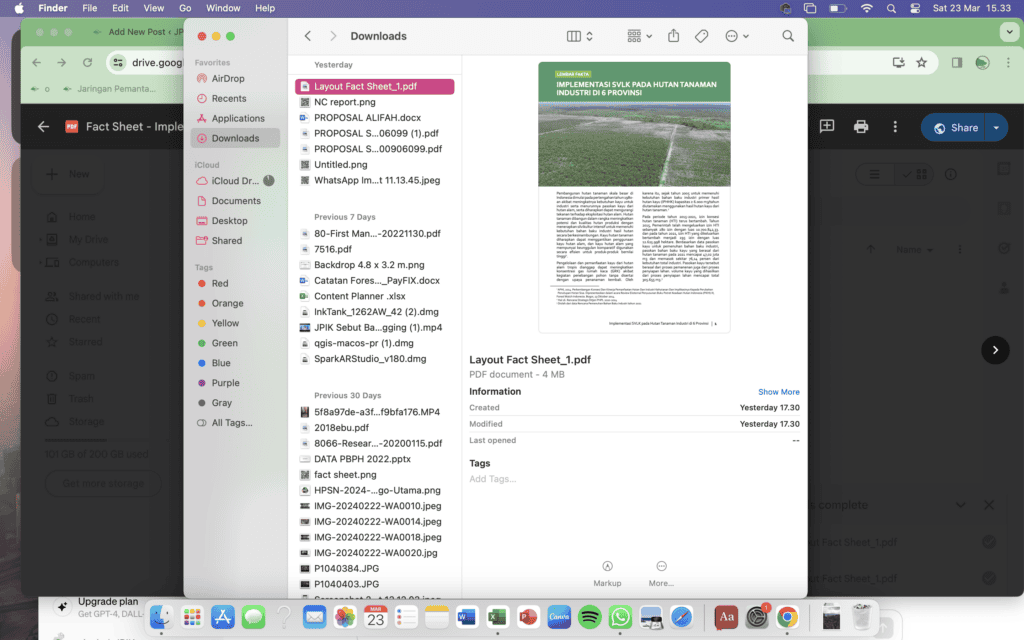Select the file DATA PBPH 2022.pptx

click(374, 459)
